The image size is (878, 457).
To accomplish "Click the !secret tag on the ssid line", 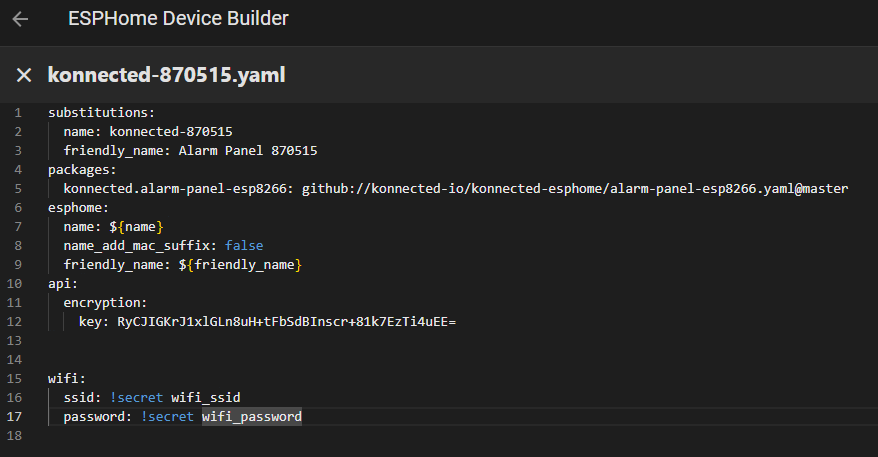I will tap(137, 398).
